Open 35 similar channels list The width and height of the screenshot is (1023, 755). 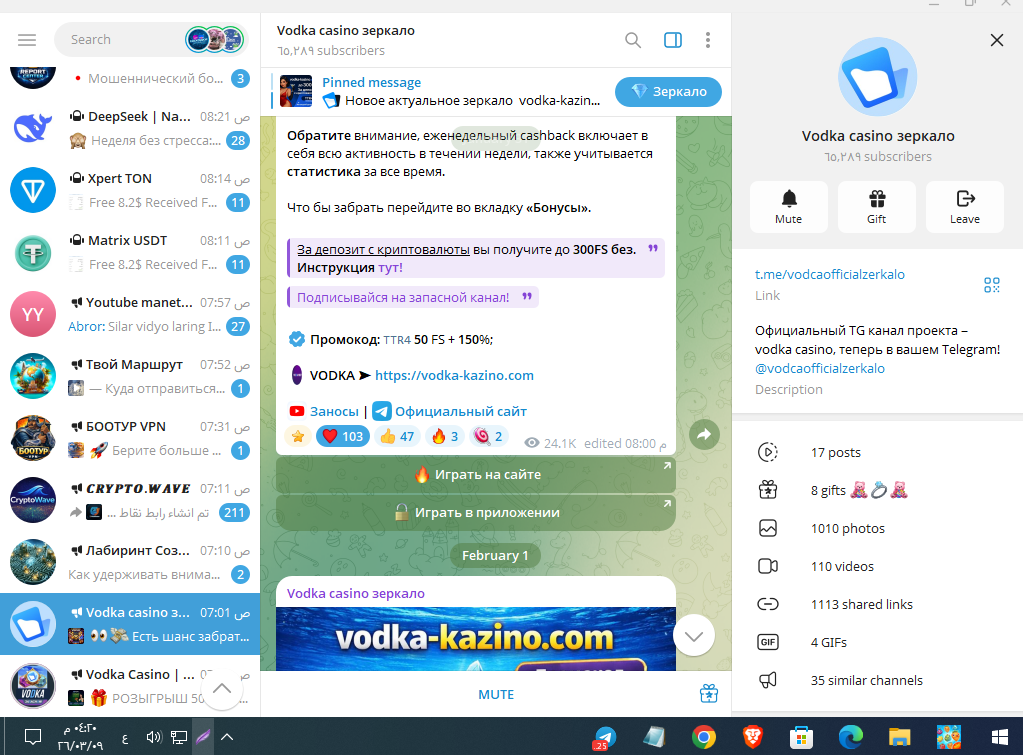(x=877, y=680)
